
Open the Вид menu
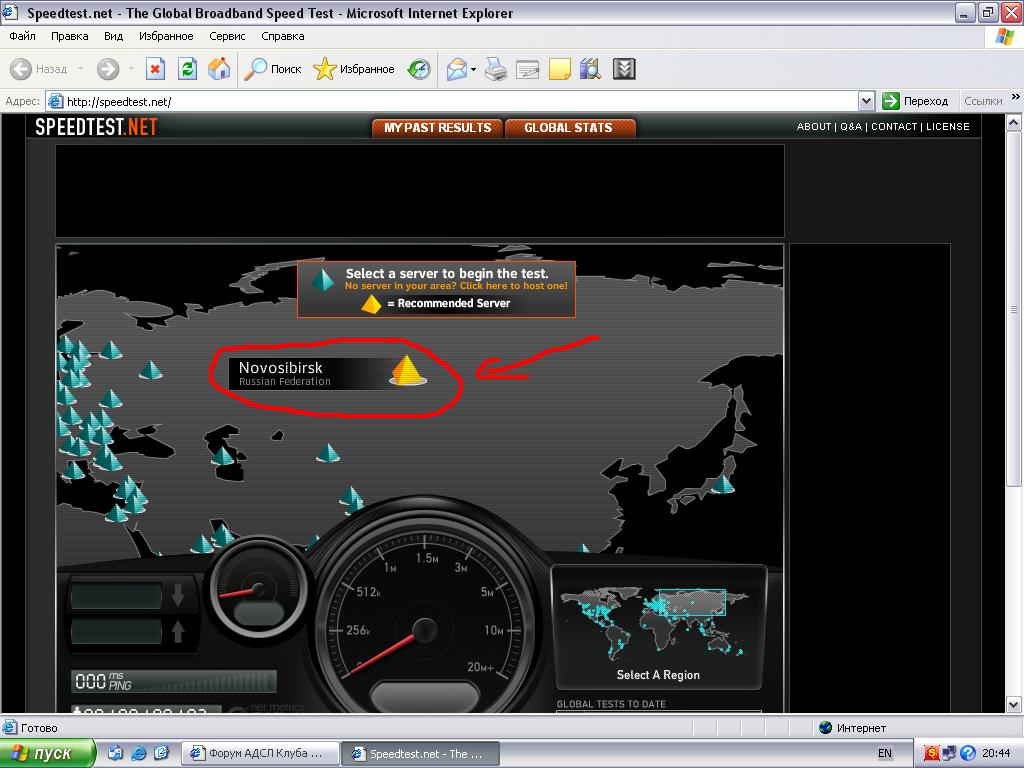coord(113,36)
